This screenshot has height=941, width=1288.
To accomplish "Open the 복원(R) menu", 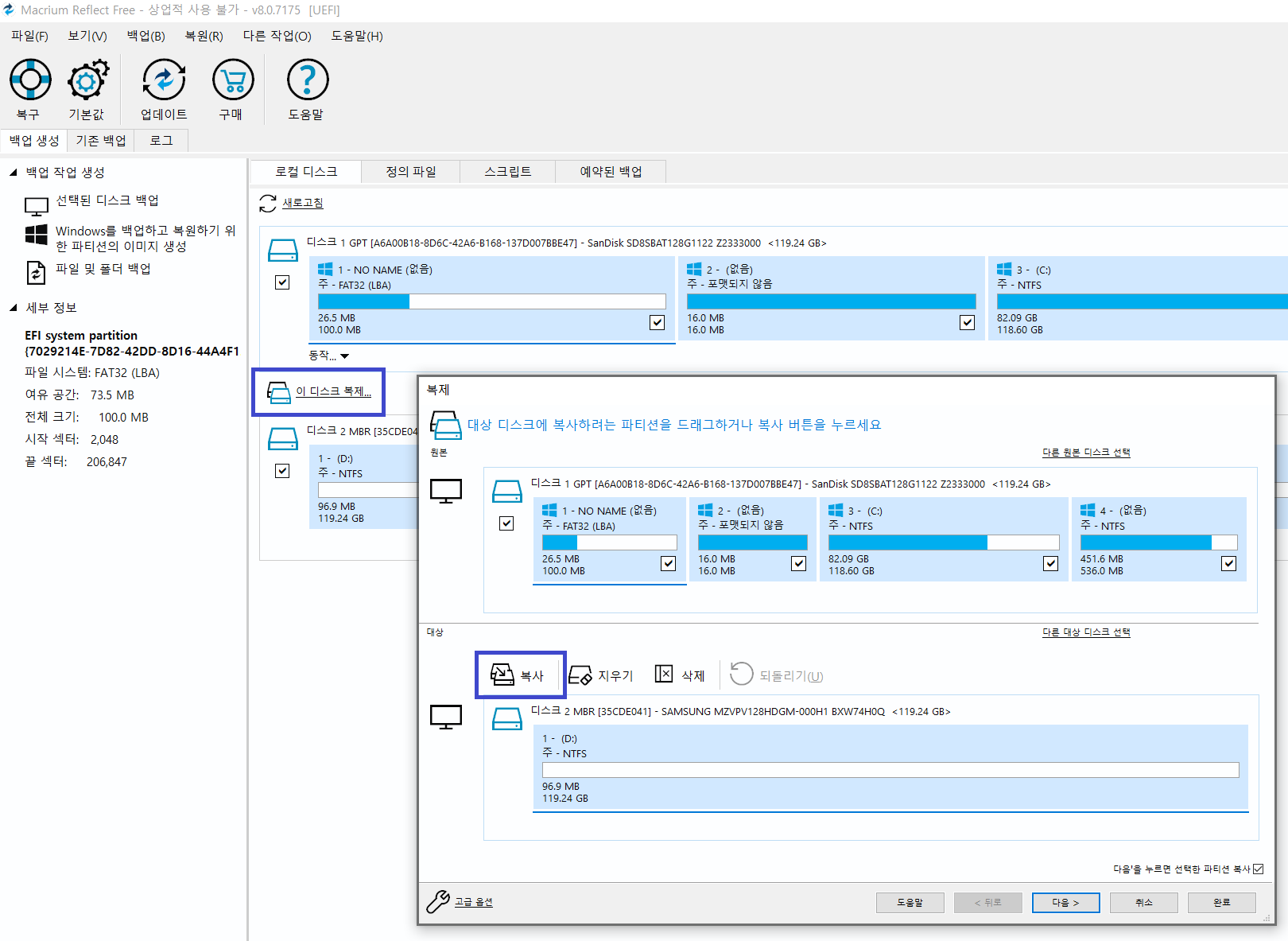I will point(204,36).
